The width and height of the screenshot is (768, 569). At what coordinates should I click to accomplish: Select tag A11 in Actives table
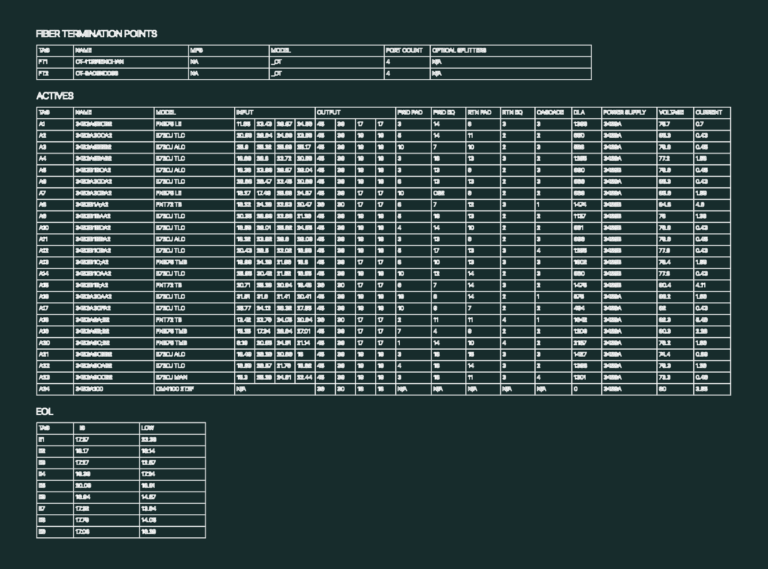coord(43,239)
